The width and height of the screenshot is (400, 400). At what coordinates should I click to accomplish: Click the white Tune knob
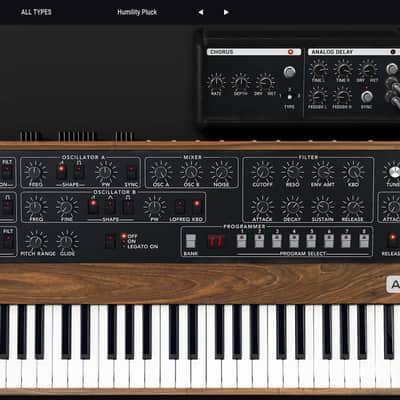pyautogui.click(x=393, y=172)
